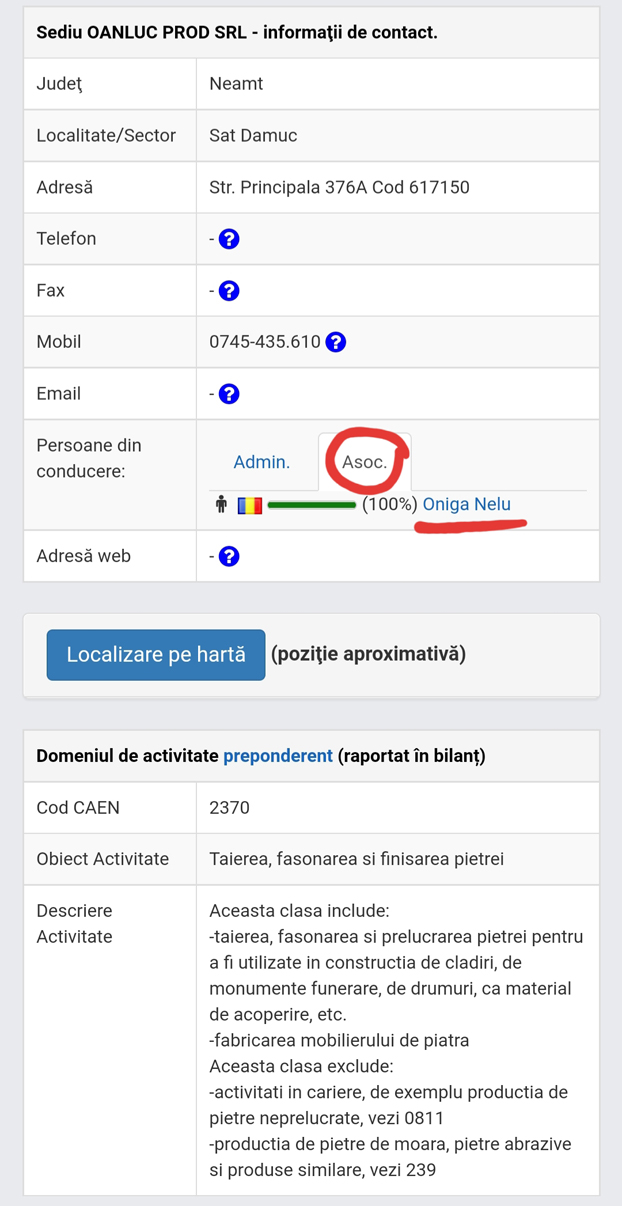Open the shareholder profile of Oniga Nelu
This screenshot has height=1206, width=622.
tap(466, 504)
